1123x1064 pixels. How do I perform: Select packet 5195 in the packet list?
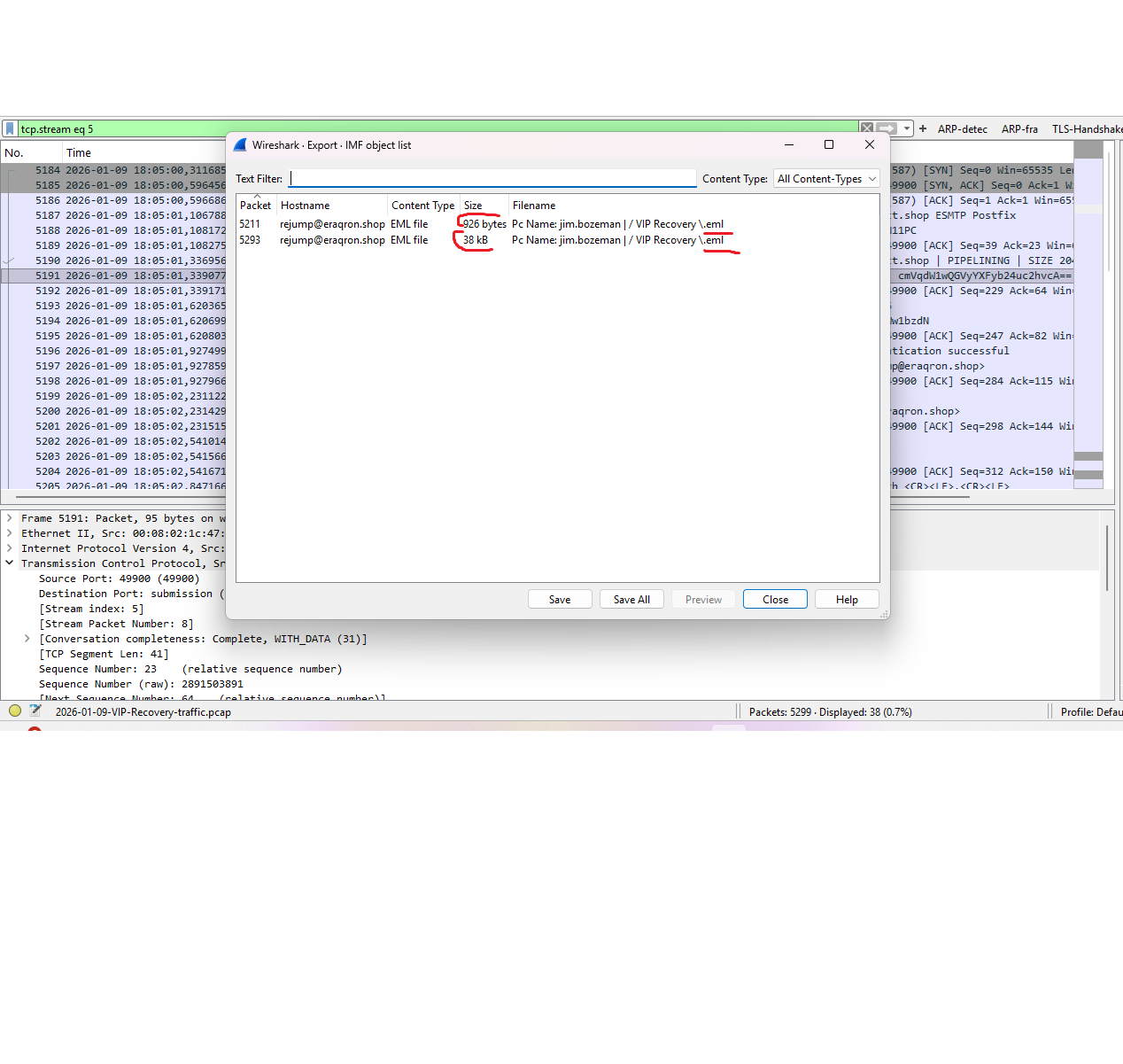tap(113, 336)
